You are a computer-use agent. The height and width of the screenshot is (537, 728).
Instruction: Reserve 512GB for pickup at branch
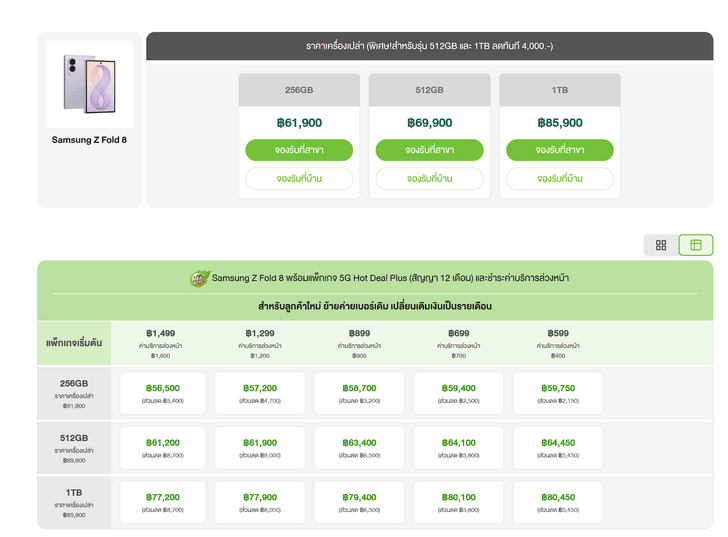click(429, 150)
